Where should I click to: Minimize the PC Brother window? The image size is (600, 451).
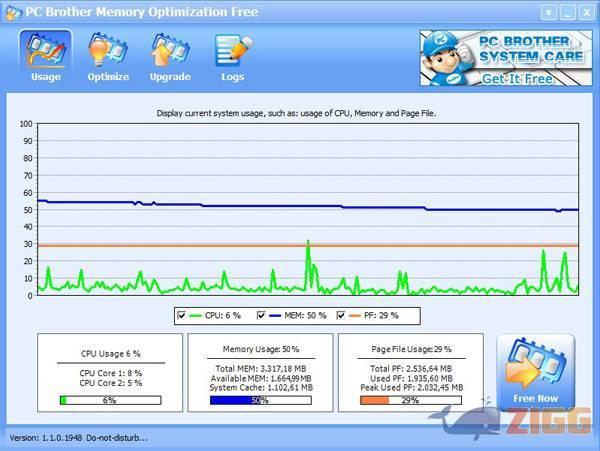567,13
